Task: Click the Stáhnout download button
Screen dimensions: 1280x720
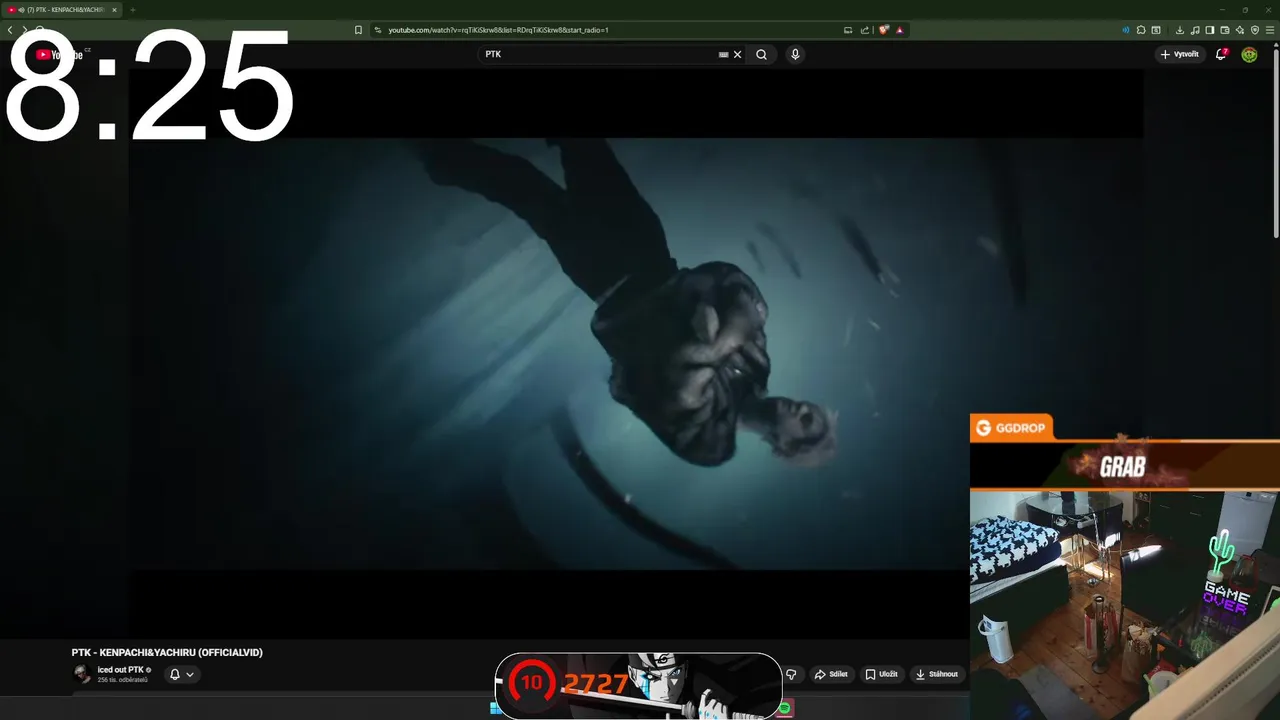Action: coord(937,674)
